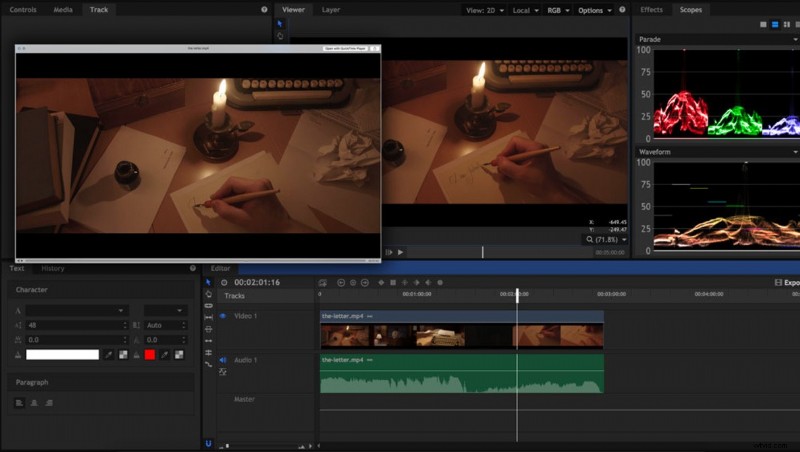Select side-by-side scopes layout icon

787,24
